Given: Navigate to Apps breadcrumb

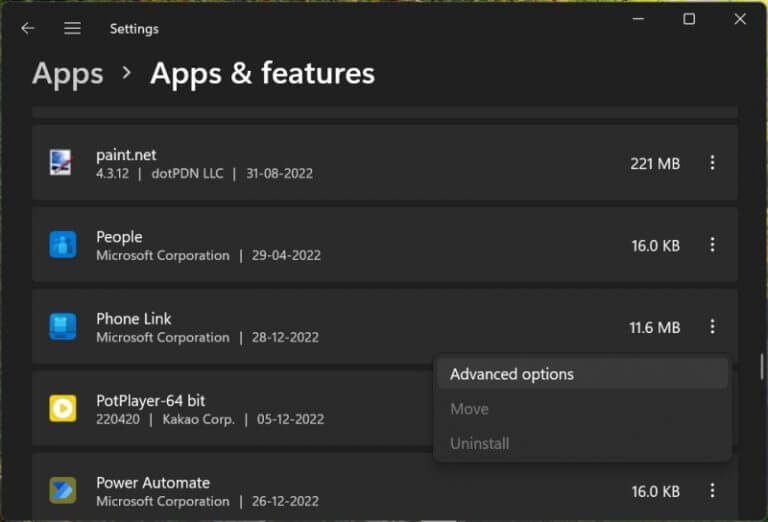Looking at the screenshot, I should (68, 74).
